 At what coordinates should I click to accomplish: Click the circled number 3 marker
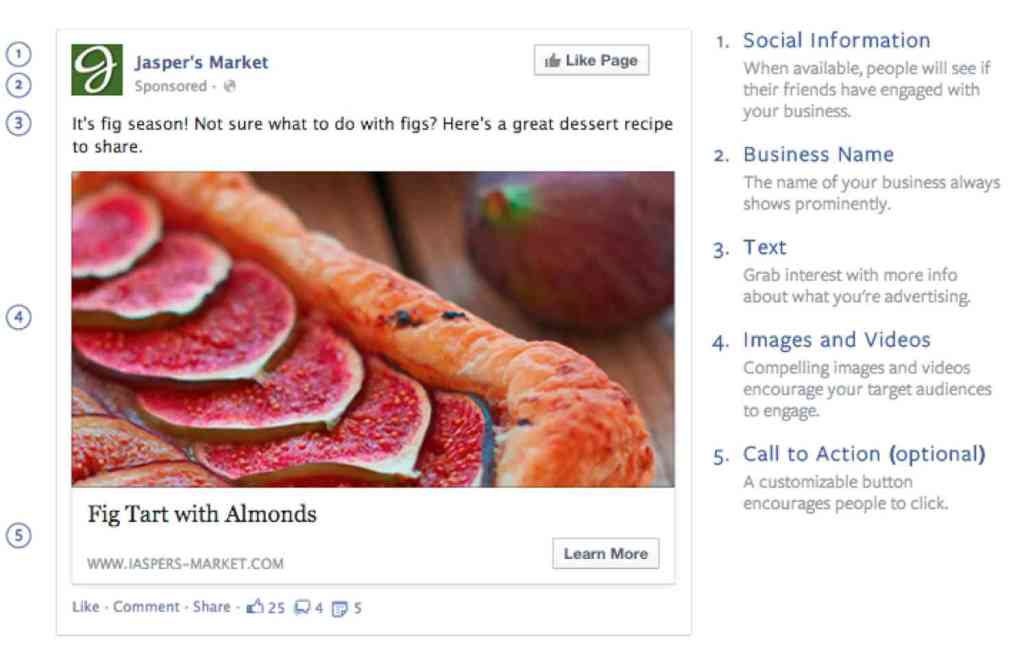pyautogui.click(x=19, y=123)
